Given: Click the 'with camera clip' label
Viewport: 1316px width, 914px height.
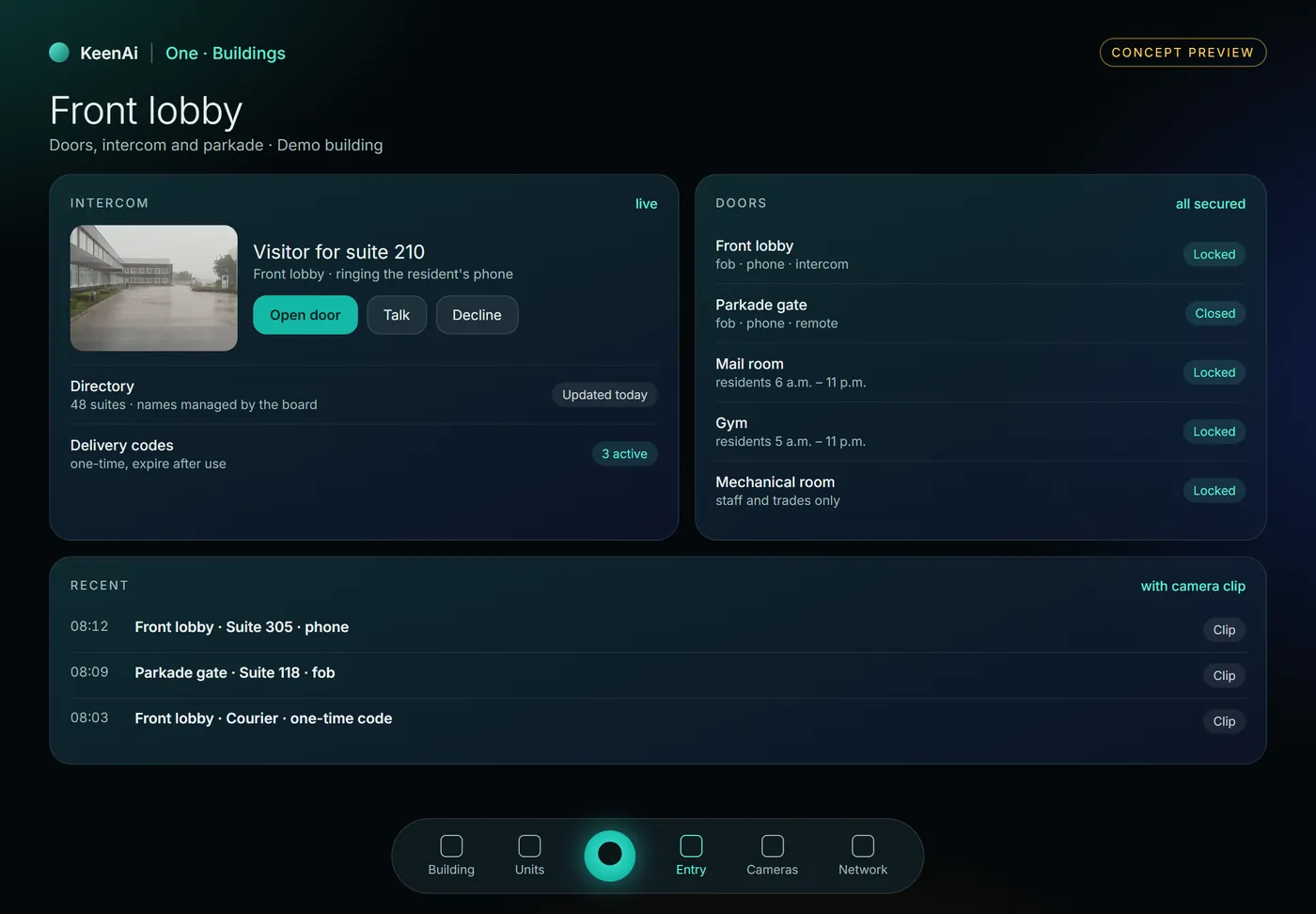Looking at the screenshot, I should 1193,586.
